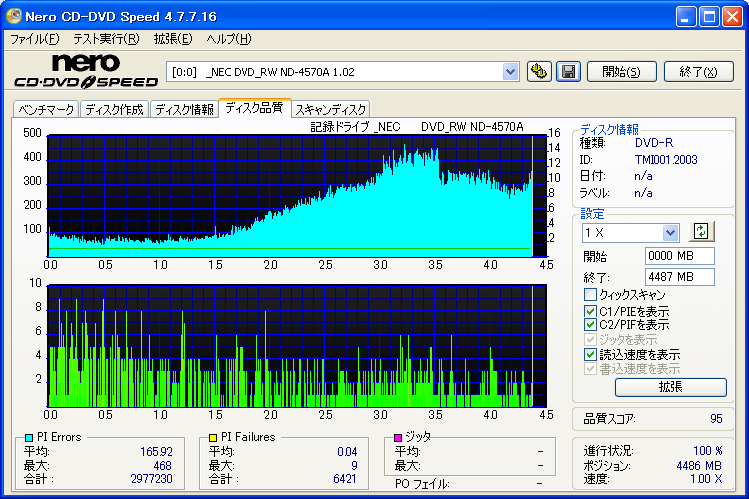Click the 開始 0000 MB input field
Viewport: 749px width, 499px height.
pos(679,256)
